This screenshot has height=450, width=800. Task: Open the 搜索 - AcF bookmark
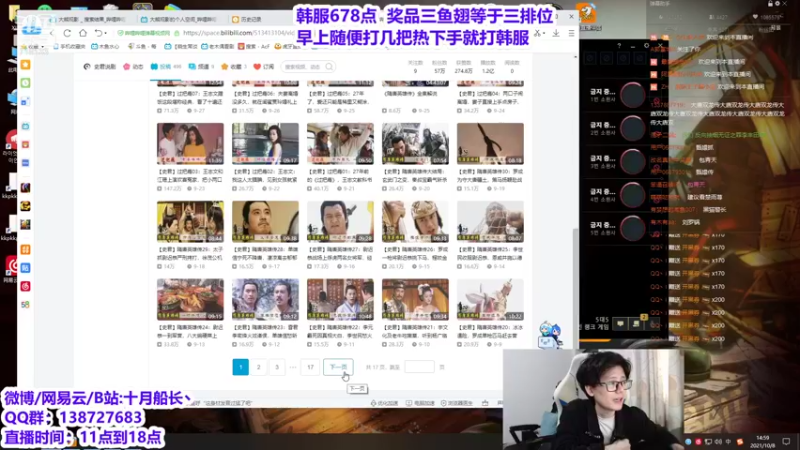pos(254,46)
